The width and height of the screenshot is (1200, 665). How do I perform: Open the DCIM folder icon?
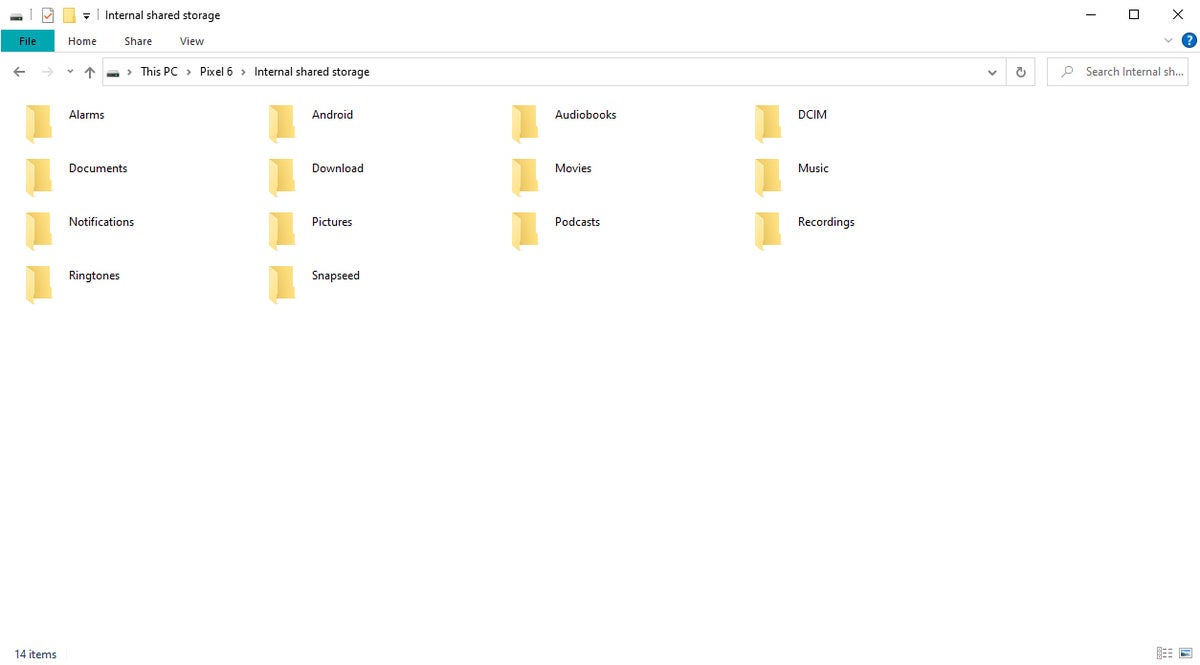768,122
